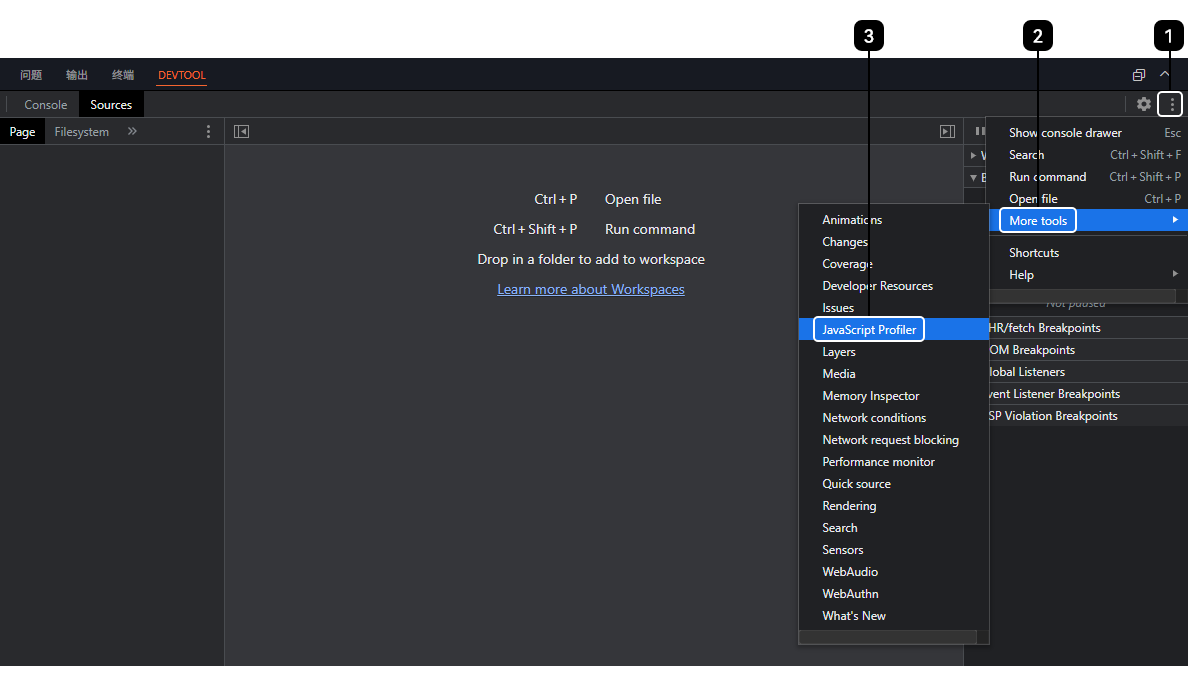
Task: Expand DOM Breakpoints section
Action: 1088,349
